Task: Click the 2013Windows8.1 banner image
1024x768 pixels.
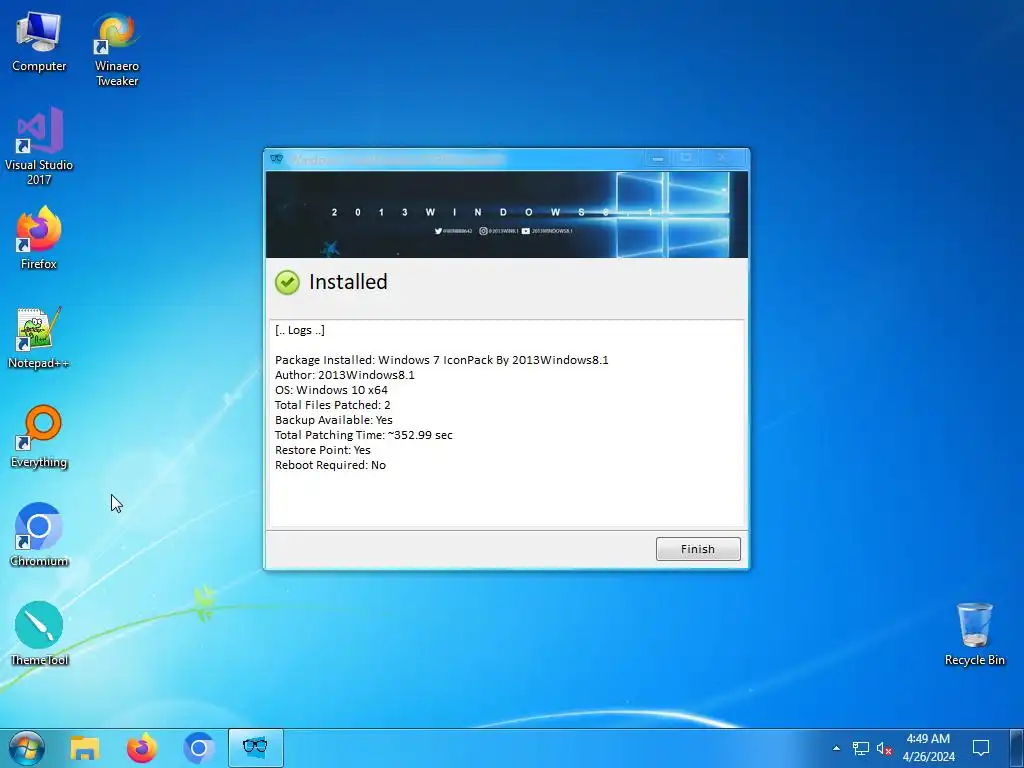Action: (x=507, y=214)
